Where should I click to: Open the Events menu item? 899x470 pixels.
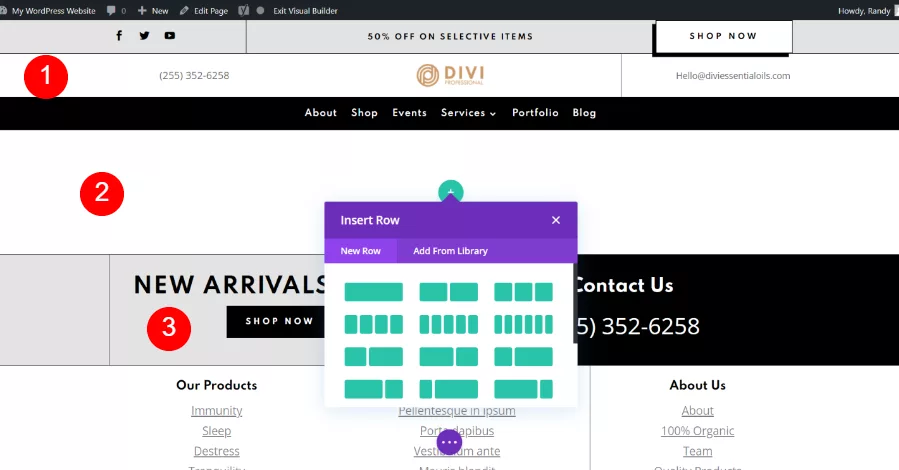coord(409,113)
